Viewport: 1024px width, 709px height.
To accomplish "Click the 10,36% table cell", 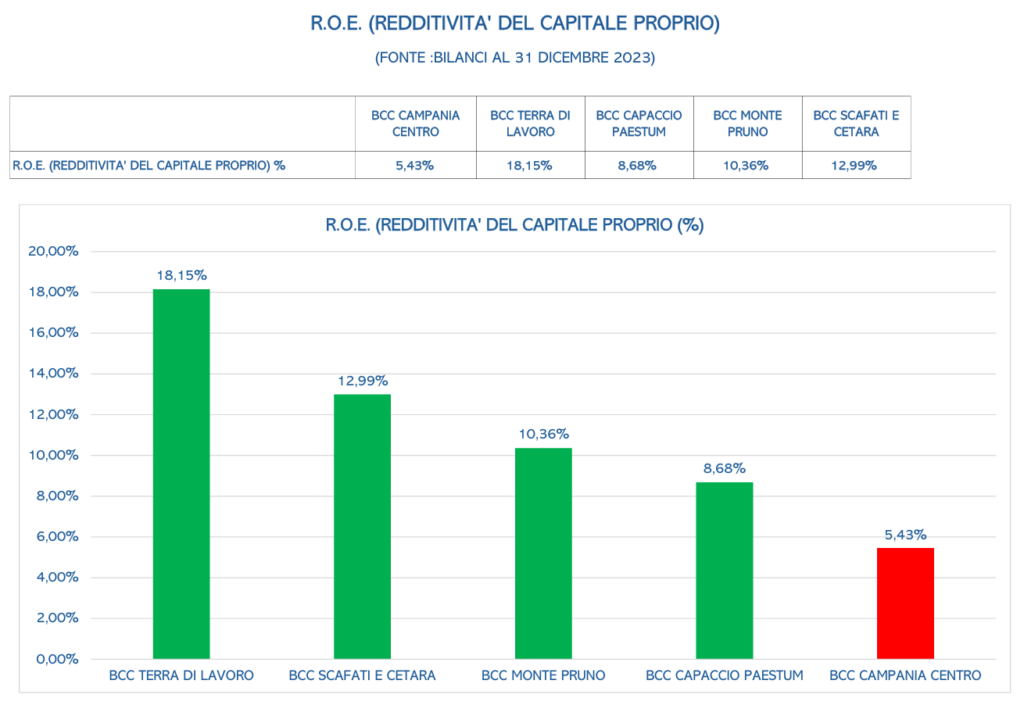I will coord(746,166).
